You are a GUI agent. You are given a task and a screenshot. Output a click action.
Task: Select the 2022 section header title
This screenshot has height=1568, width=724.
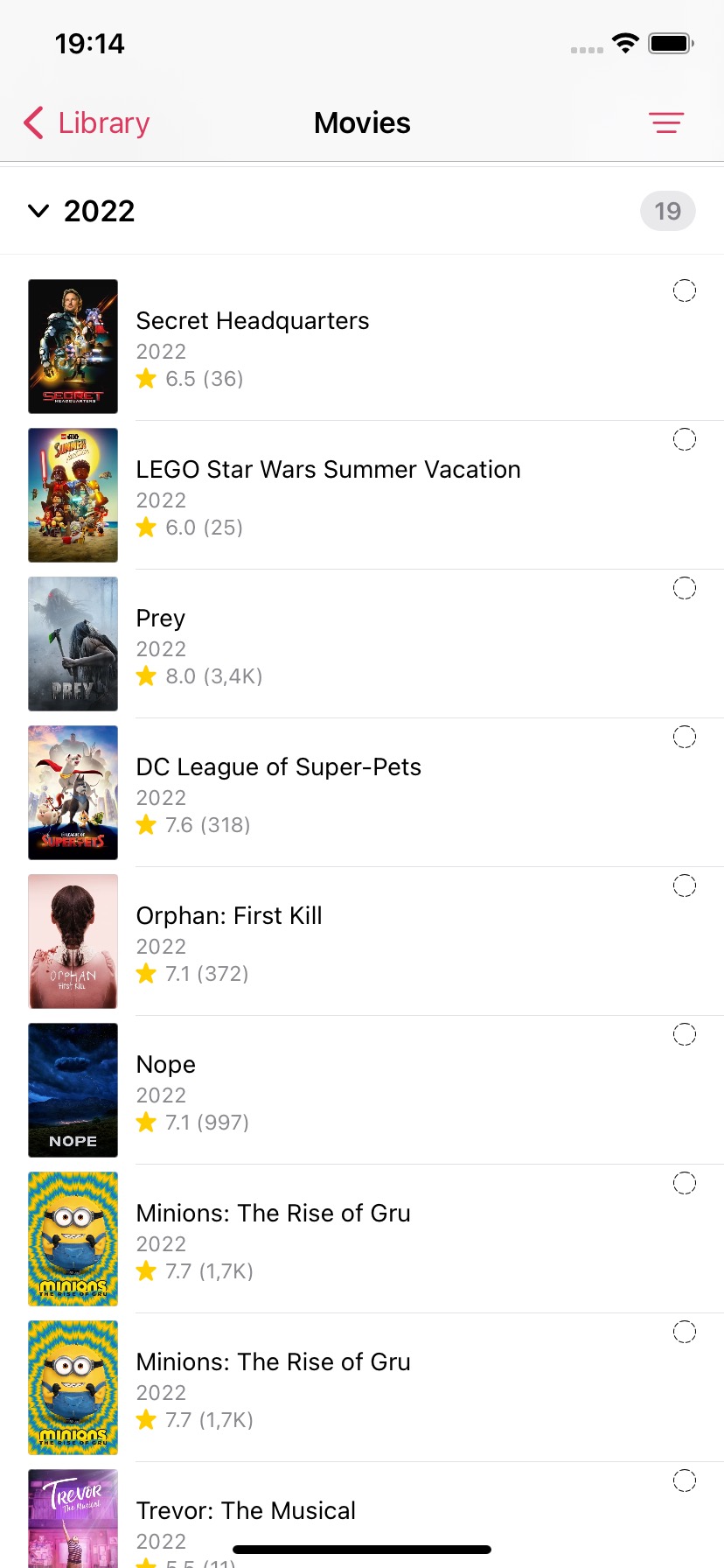point(99,211)
